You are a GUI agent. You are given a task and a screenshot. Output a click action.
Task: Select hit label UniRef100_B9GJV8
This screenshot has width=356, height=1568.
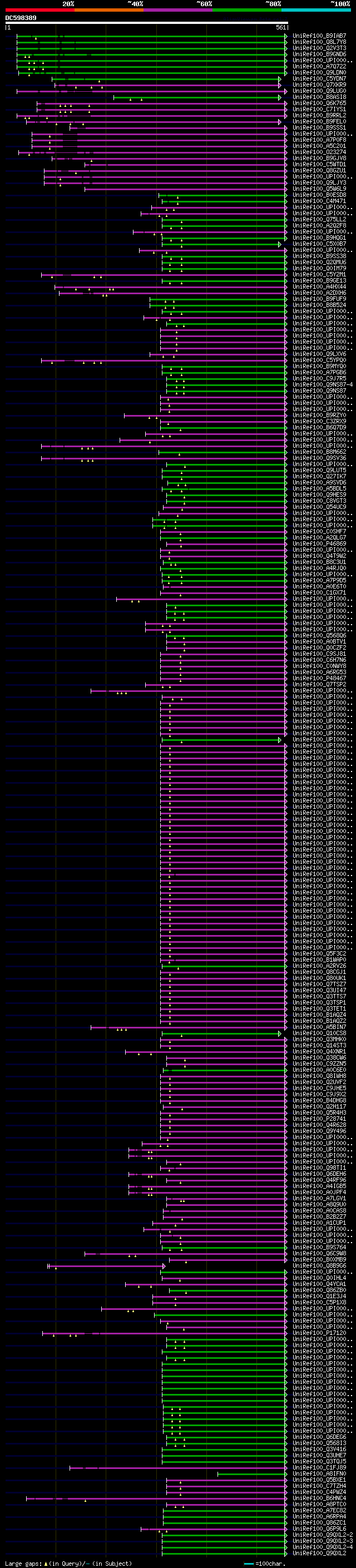pos(319,159)
